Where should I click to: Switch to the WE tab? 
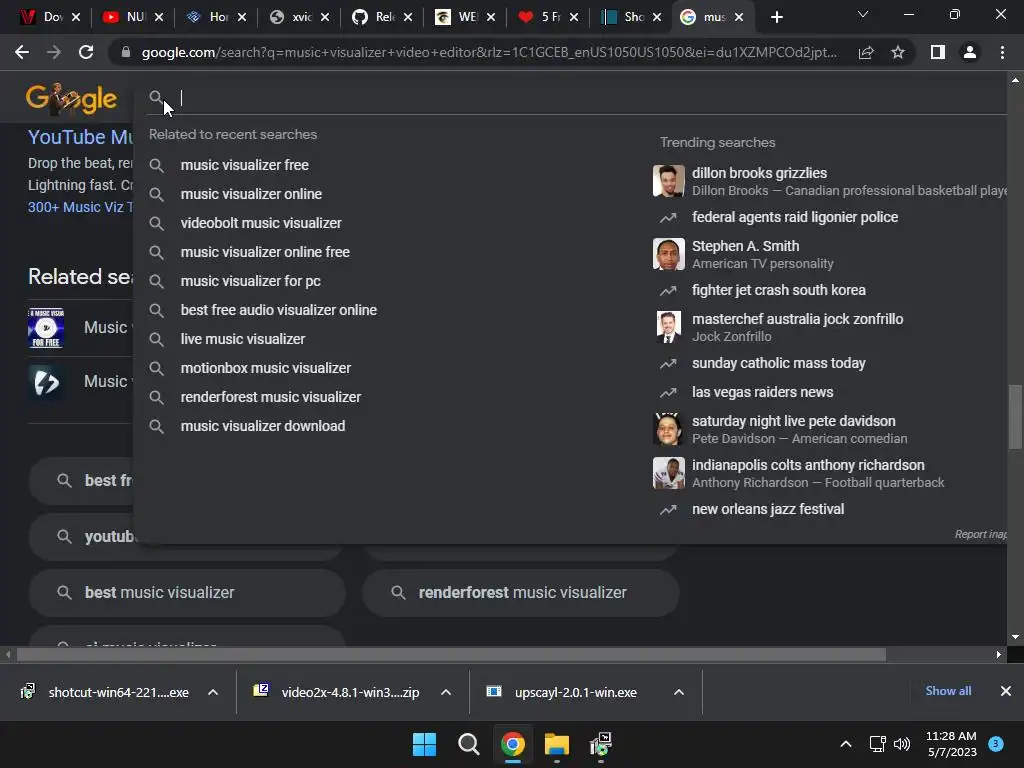click(x=465, y=17)
